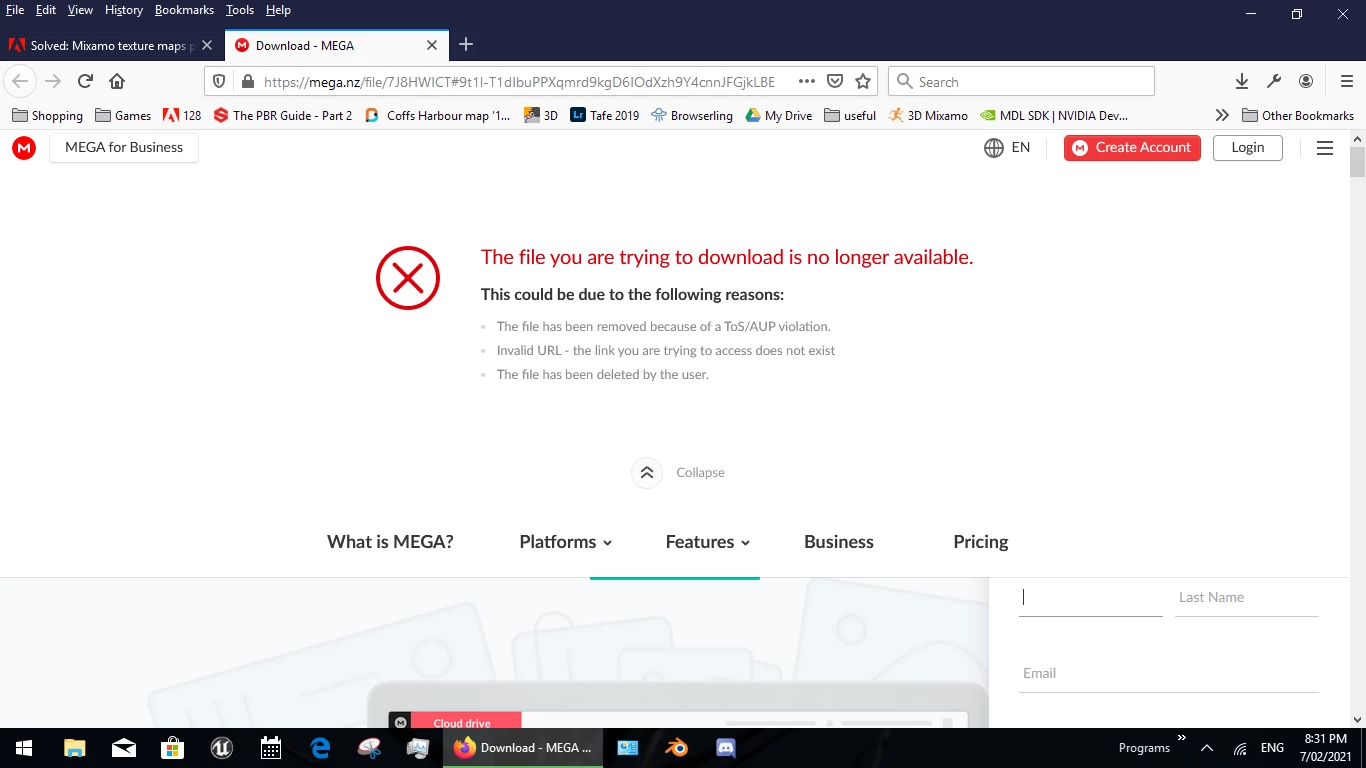Collapse the error reasons section

click(679, 473)
